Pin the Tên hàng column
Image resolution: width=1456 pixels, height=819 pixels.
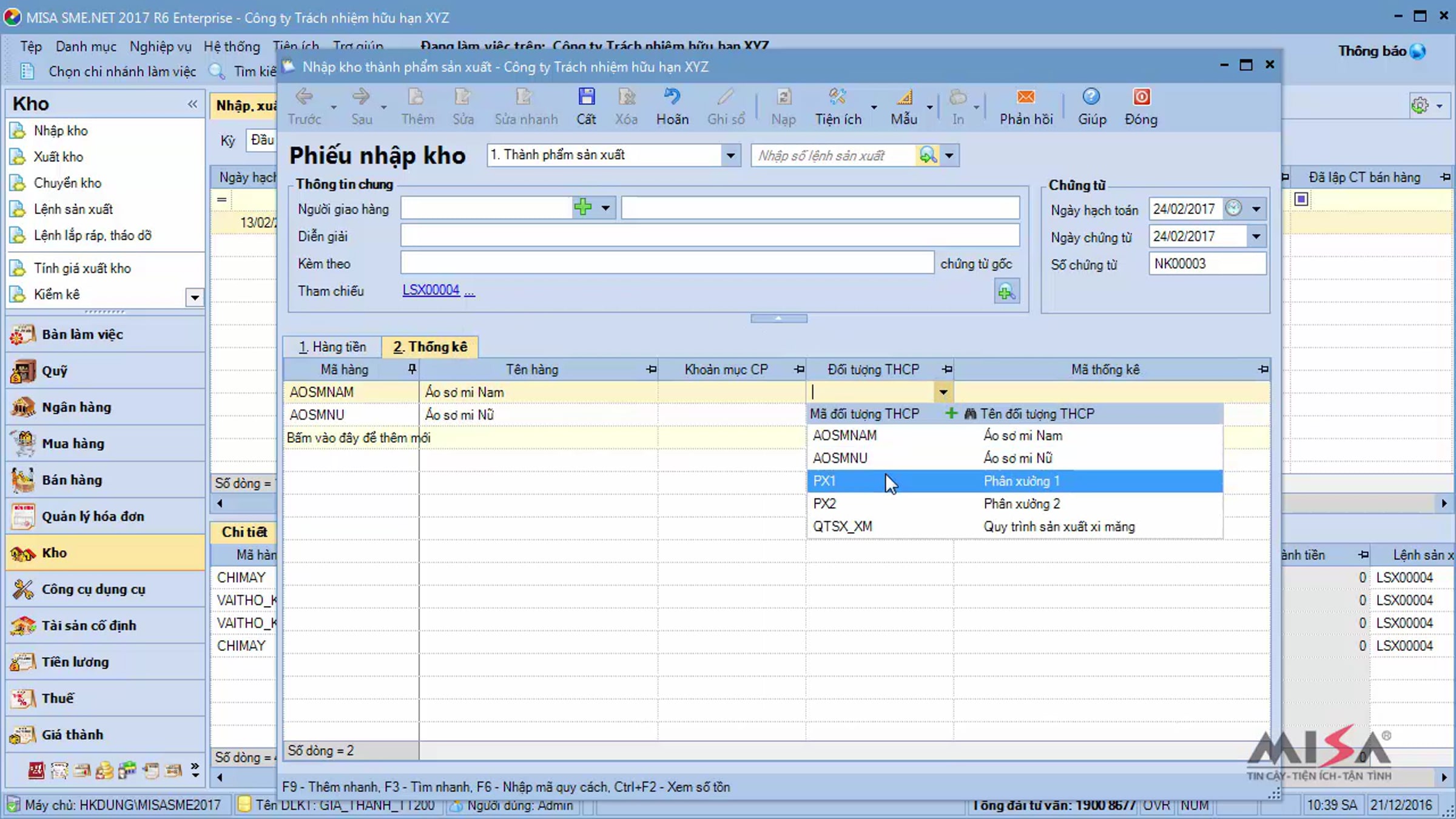[651, 369]
